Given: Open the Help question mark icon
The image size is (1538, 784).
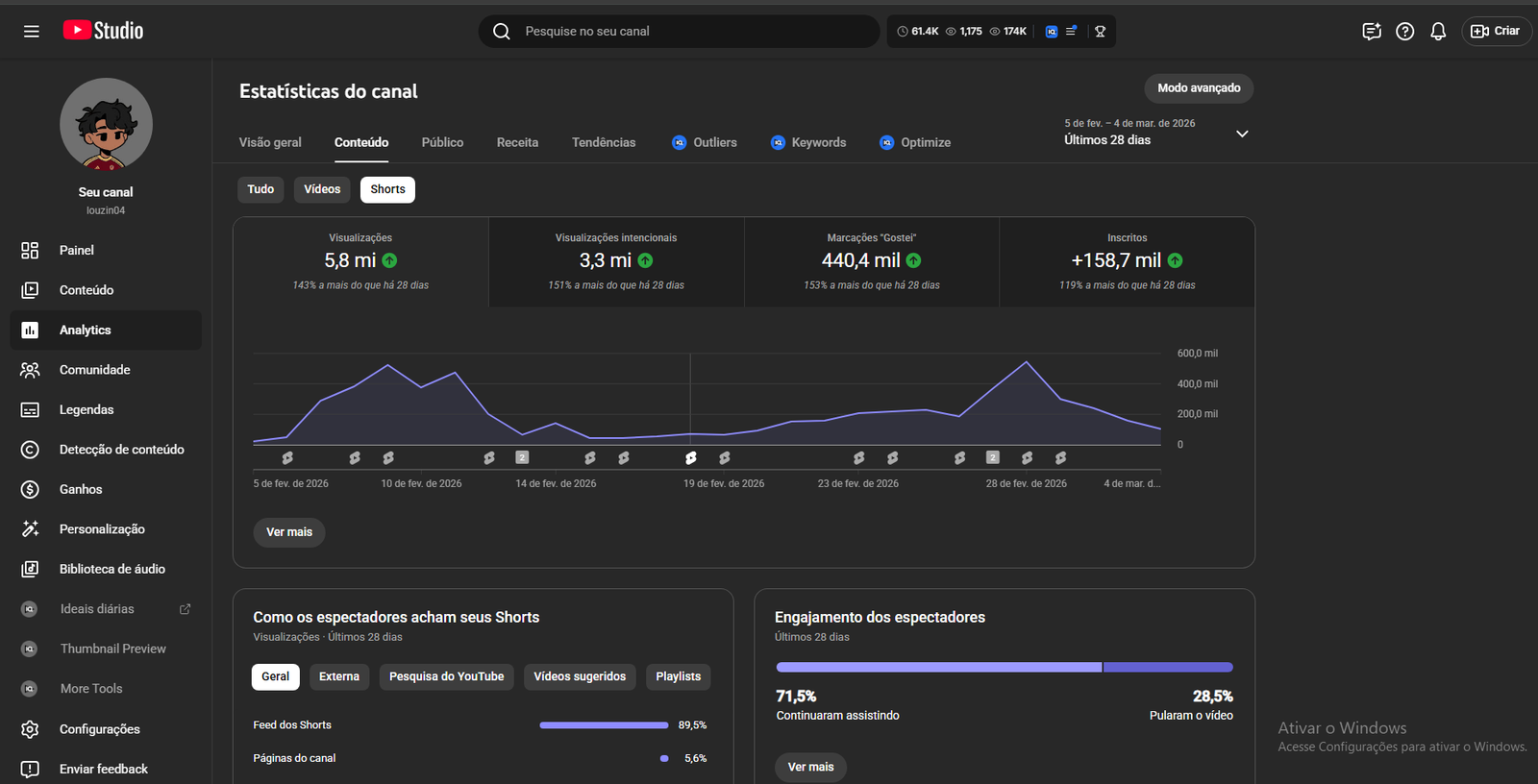Looking at the screenshot, I should 1404,32.
